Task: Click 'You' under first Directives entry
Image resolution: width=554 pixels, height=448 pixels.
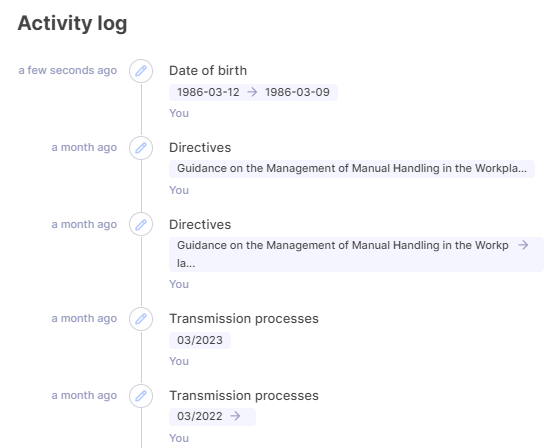Action: tap(179, 190)
